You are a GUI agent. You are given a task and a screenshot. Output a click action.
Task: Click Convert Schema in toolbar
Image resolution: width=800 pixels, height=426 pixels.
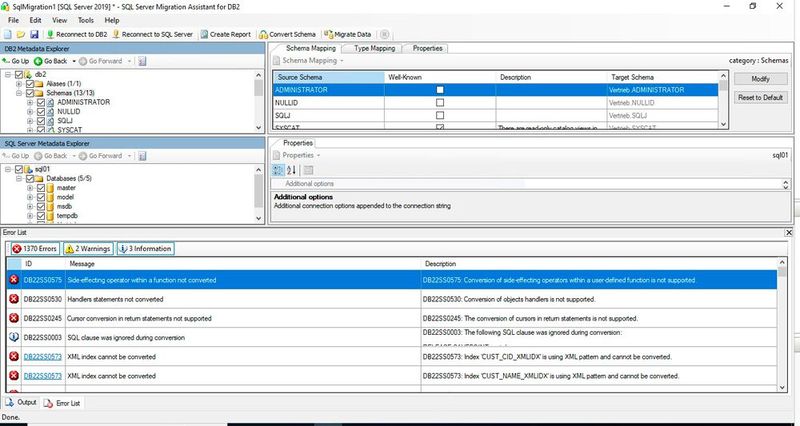[x=287, y=34]
